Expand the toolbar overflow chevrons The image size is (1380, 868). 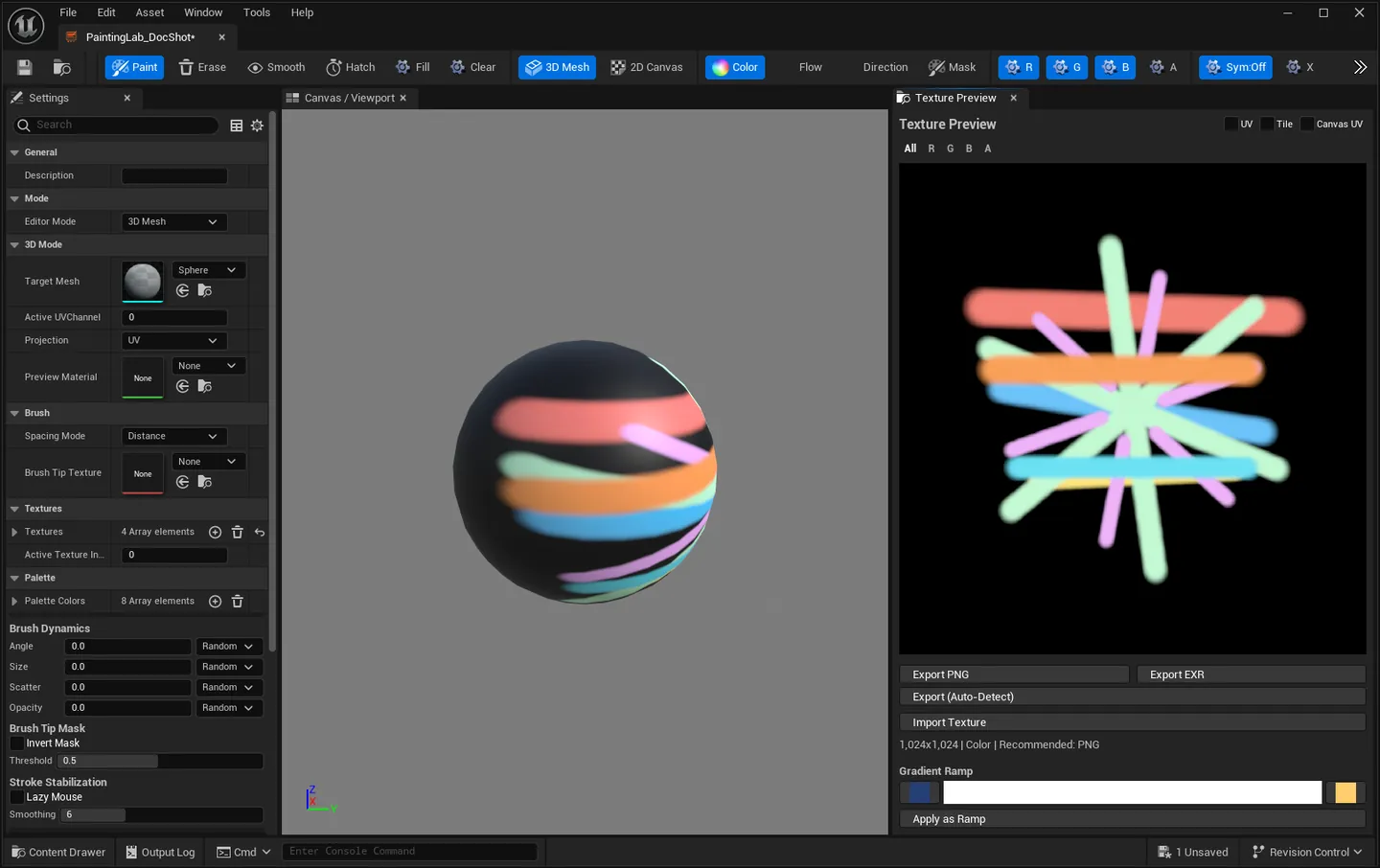pyautogui.click(x=1360, y=67)
